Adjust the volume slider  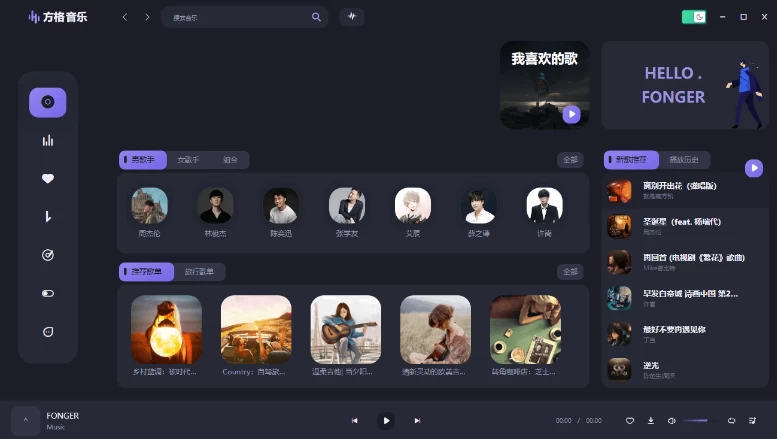696,421
